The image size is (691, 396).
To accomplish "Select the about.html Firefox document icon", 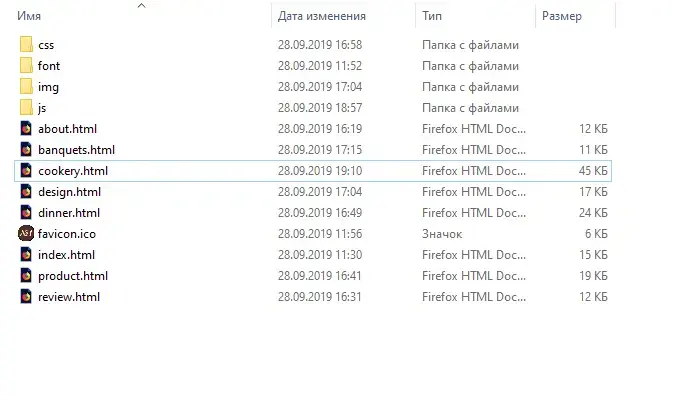I will pos(26,129).
